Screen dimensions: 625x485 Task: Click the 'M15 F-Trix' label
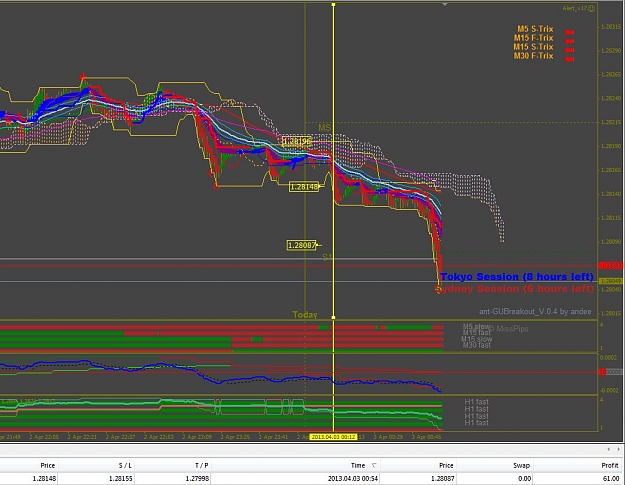click(533, 38)
